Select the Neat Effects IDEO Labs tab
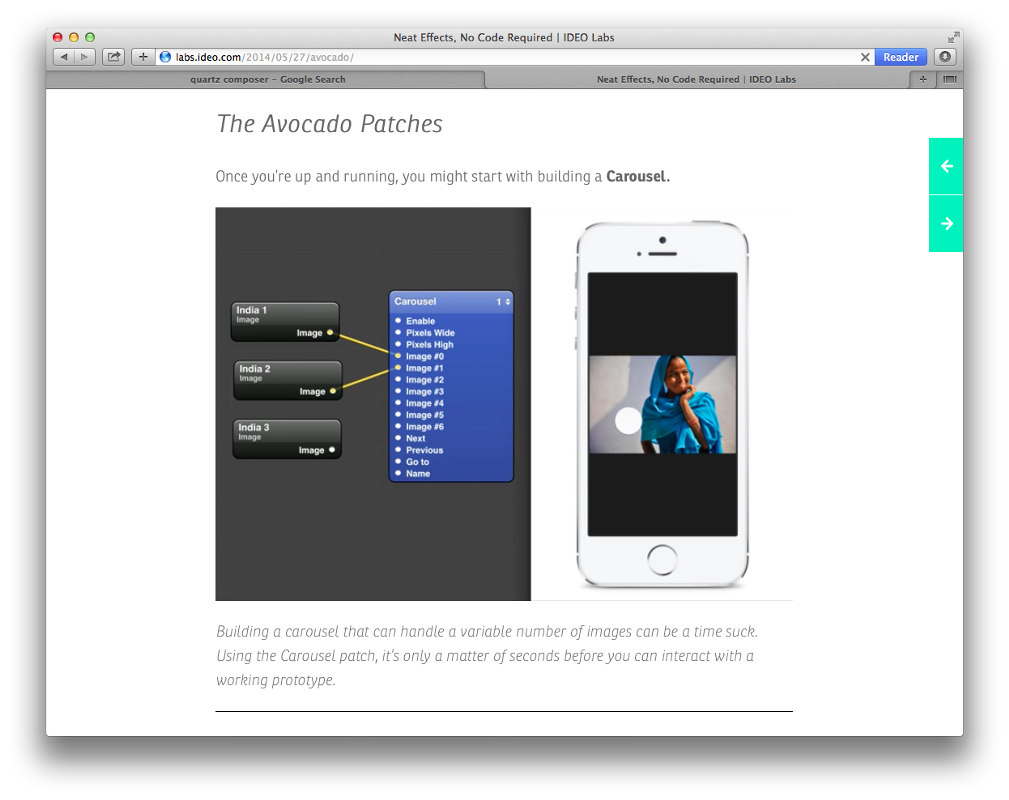This screenshot has width=1009, height=800. (x=696, y=79)
